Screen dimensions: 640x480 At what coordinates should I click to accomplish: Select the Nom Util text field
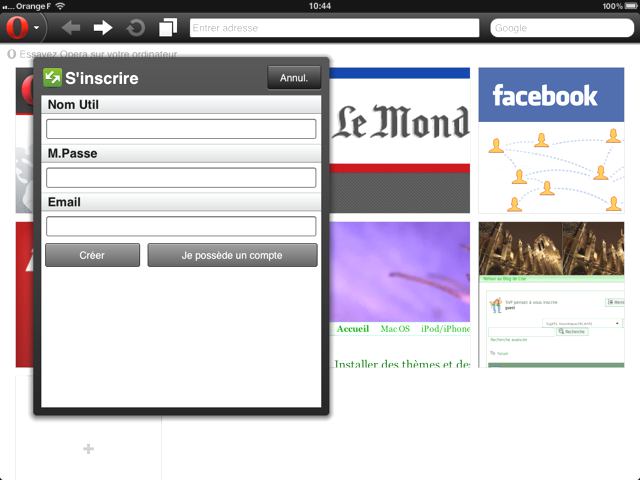[x=181, y=129]
